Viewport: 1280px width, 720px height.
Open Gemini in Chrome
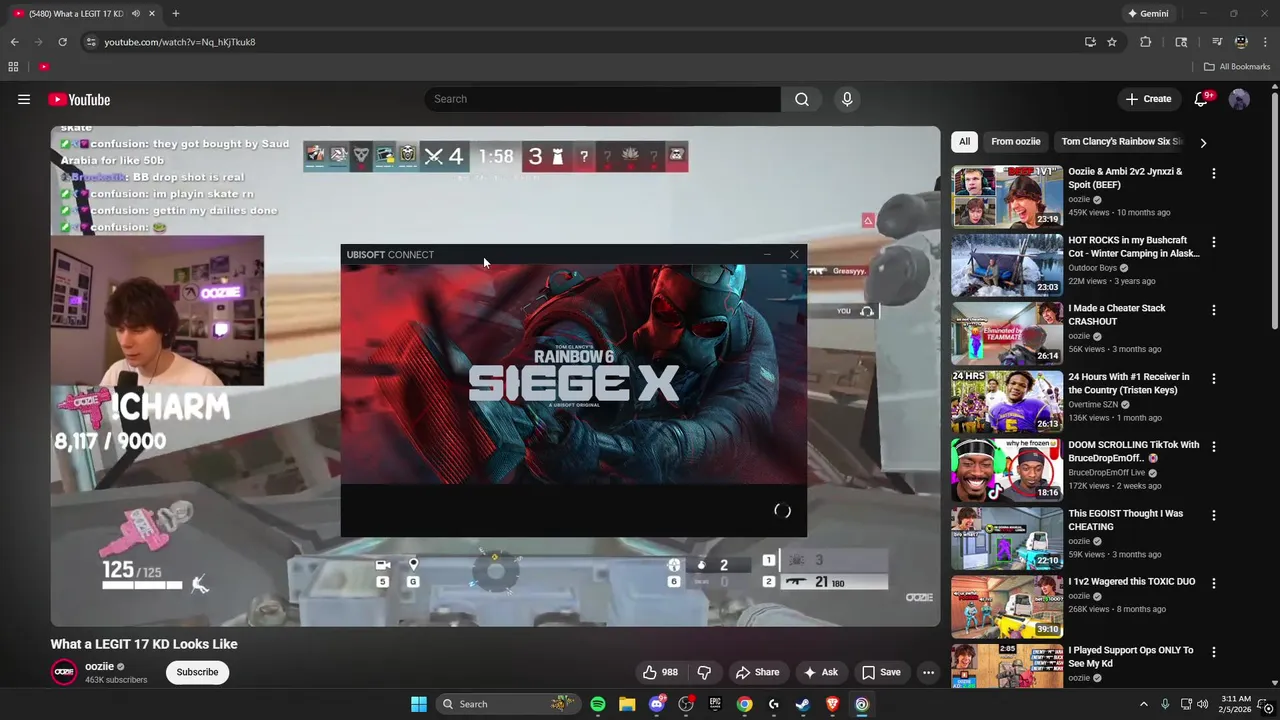pos(1148,14)
